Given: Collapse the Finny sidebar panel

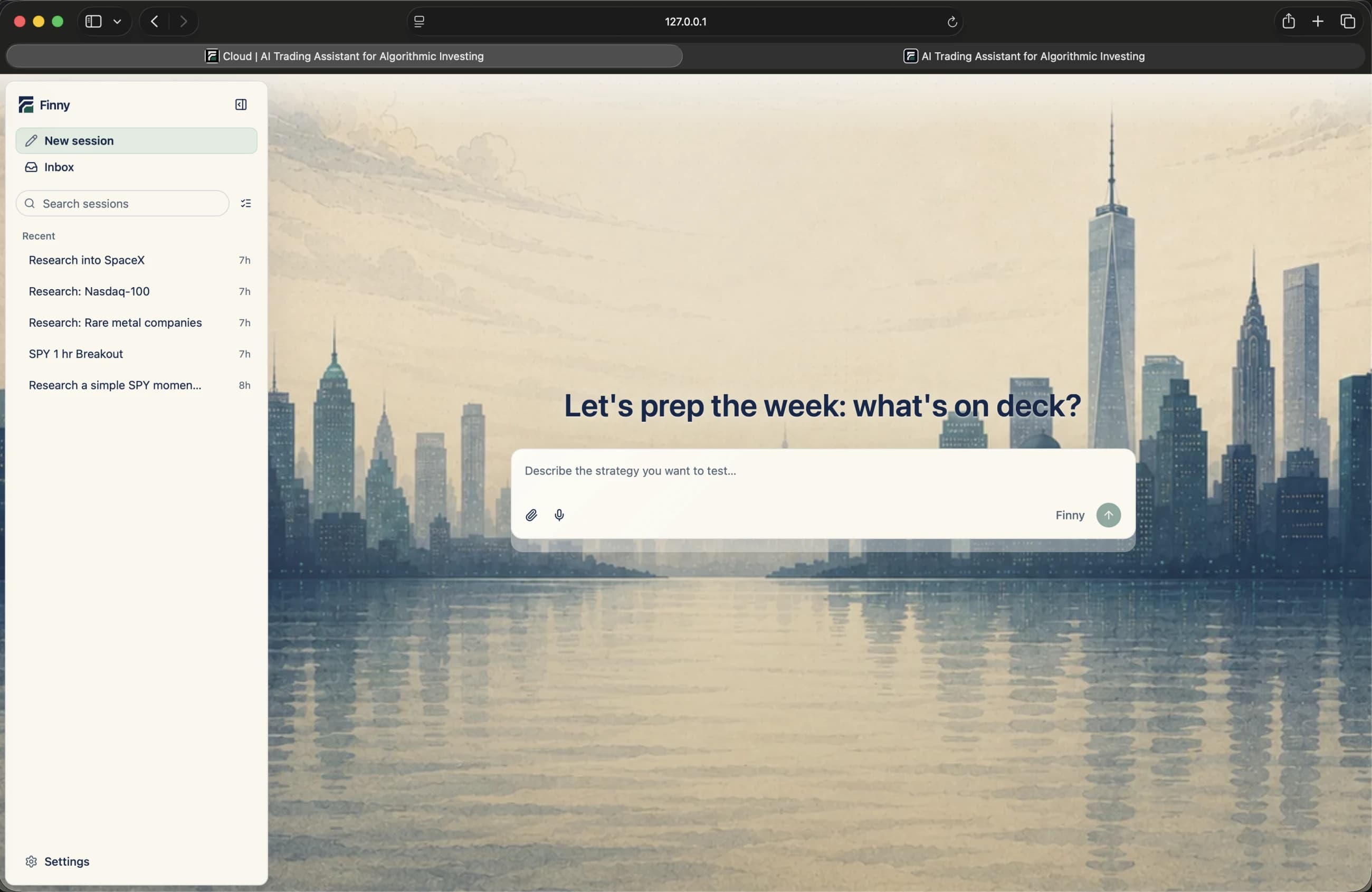Looking at the screenshot, I should point(241,105).
